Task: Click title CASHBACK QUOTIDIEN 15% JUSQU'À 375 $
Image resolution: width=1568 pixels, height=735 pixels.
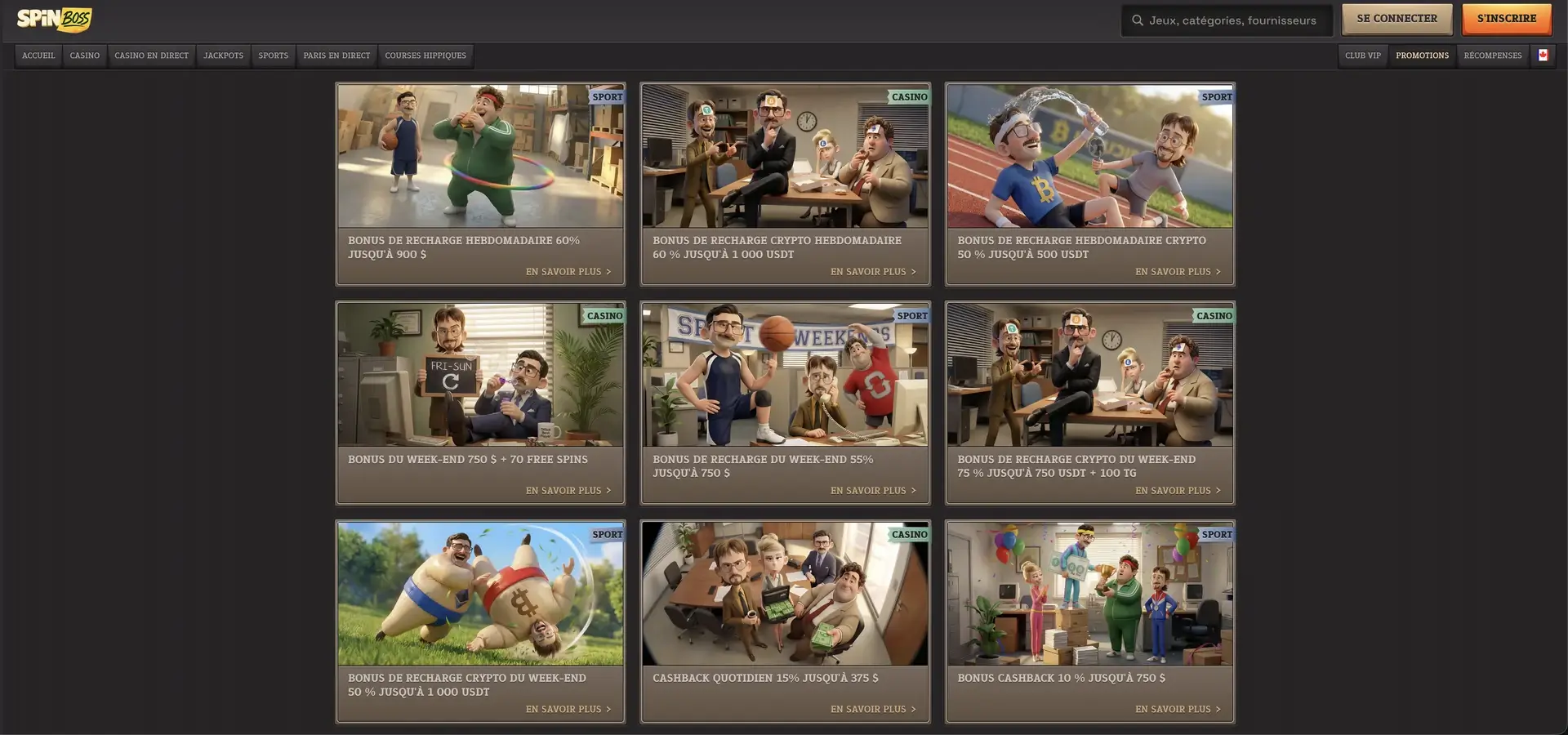Action: pyautogui.click(x=765, y=678)
